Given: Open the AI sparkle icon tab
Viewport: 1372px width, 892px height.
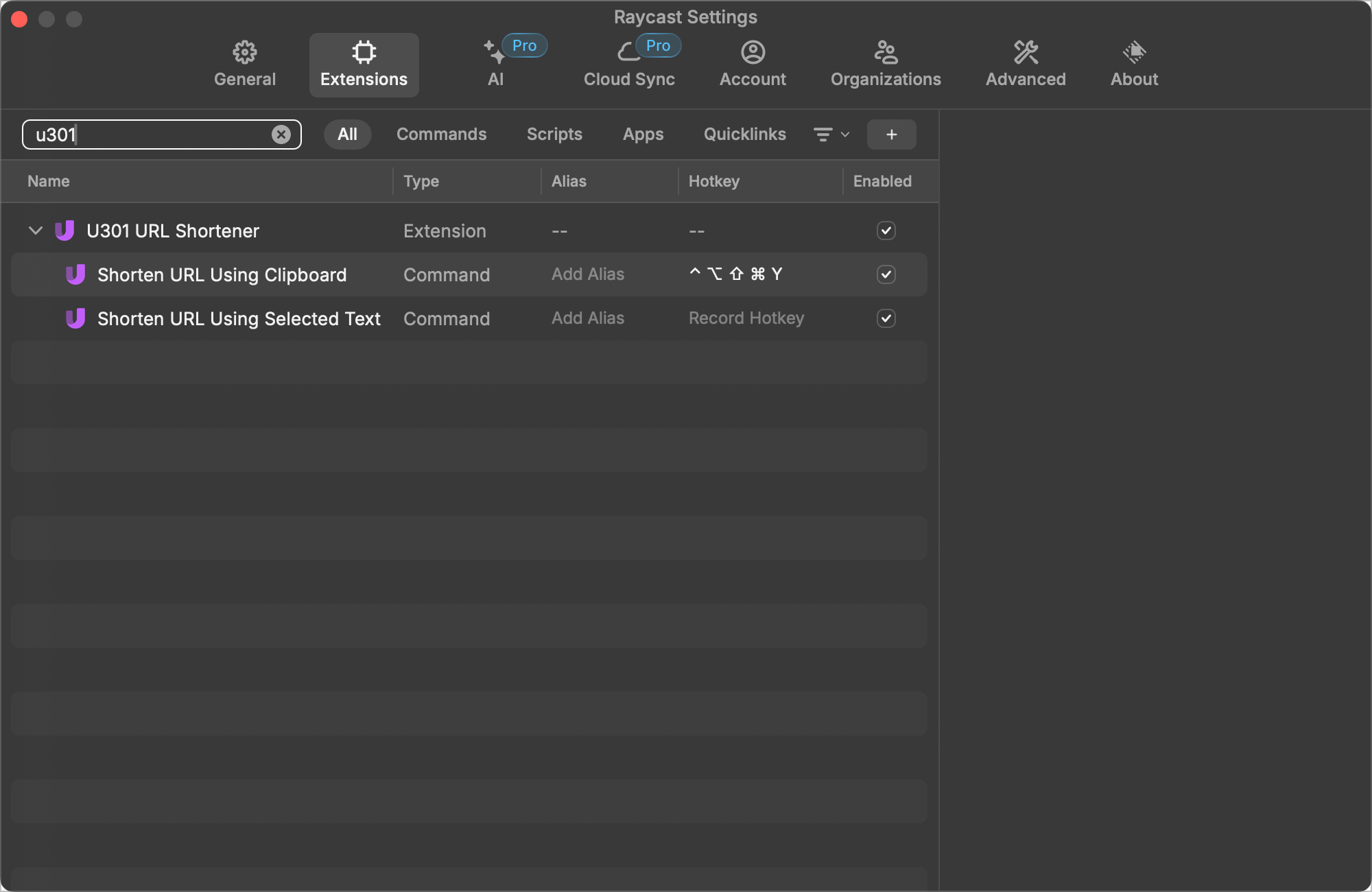Looking at the screenshot, I should [x=495, y=52].
